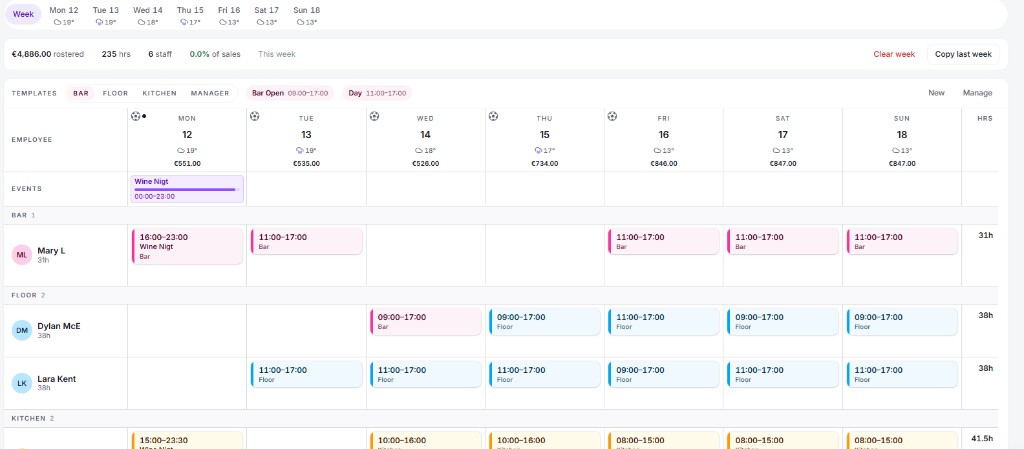Open Dylan McE's DM avatar
The image size is (1024, 449).
coord(22,331)
